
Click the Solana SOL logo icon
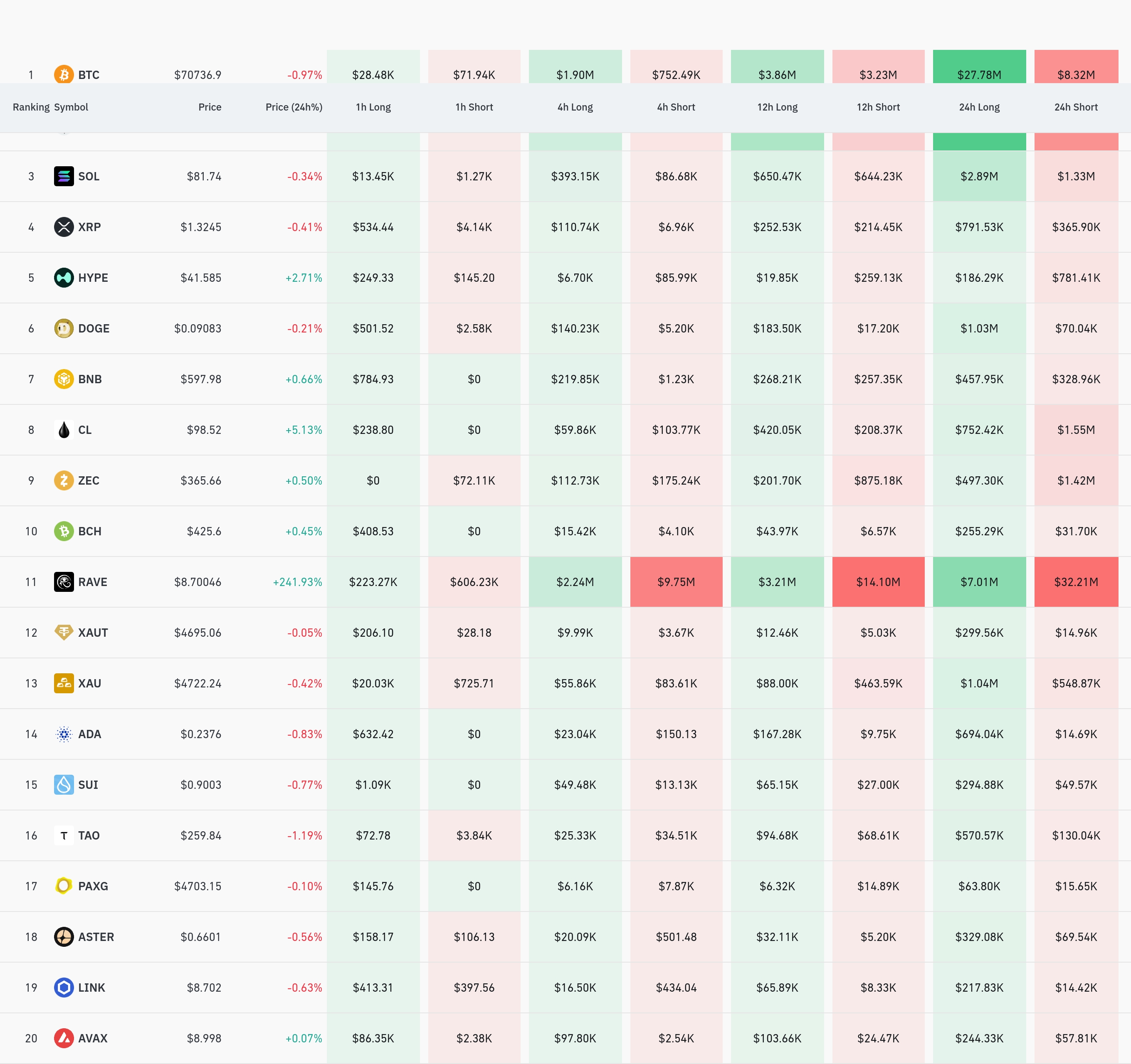point(64,176)
